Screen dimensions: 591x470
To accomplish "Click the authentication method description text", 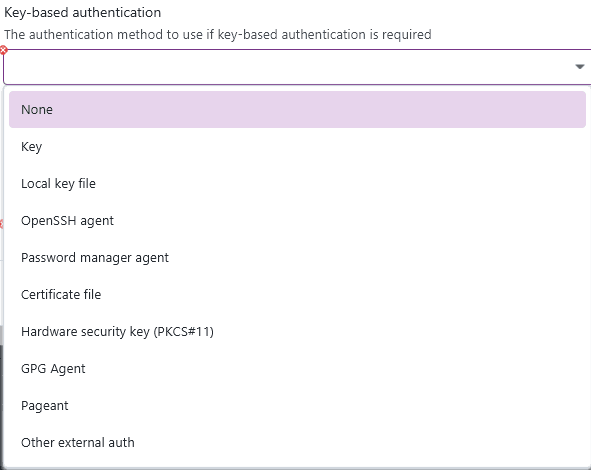I will click(x=218, y=35).
